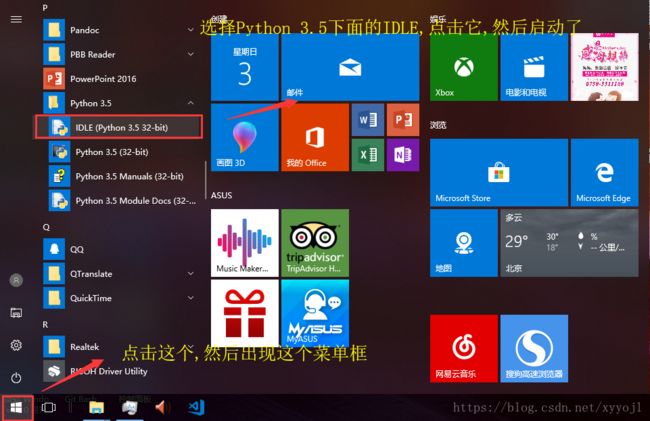Screen dimensions: 650x421
Task: Launch the Paint 3D (画图 3D) tile
Action: click(x=245, y=138)
